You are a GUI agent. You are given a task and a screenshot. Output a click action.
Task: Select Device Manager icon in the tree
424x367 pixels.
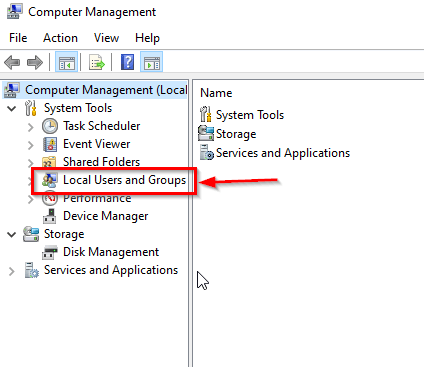point(50,216)
